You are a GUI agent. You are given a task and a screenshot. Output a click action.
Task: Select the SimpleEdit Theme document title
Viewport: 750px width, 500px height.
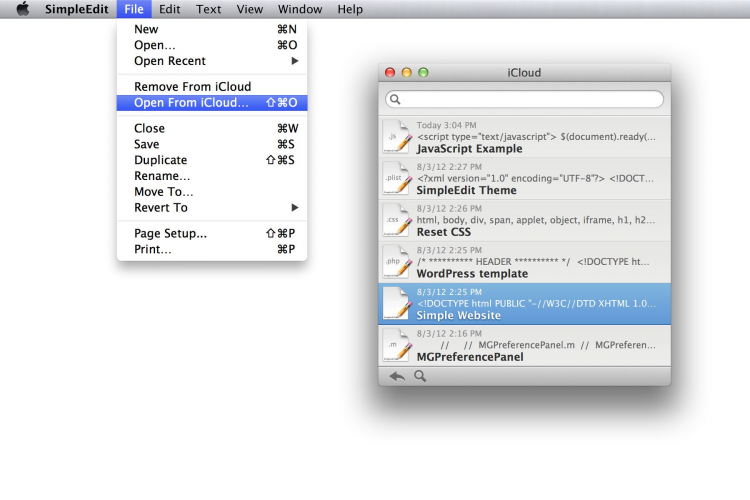coord(466,190)
